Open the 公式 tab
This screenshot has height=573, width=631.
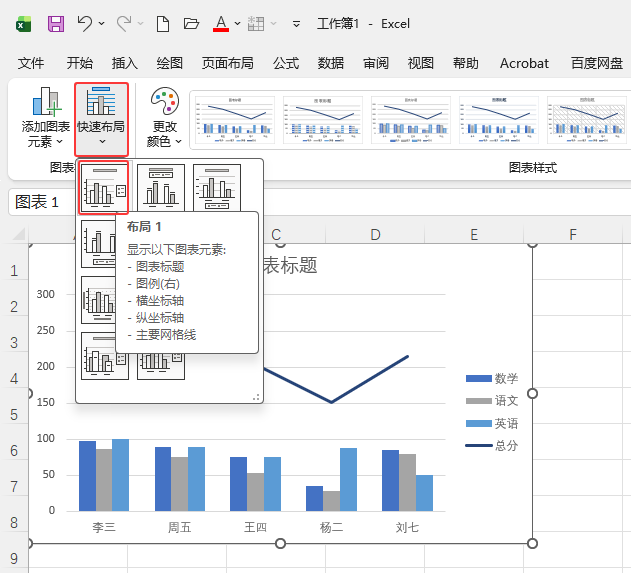[x=286, y=63]
